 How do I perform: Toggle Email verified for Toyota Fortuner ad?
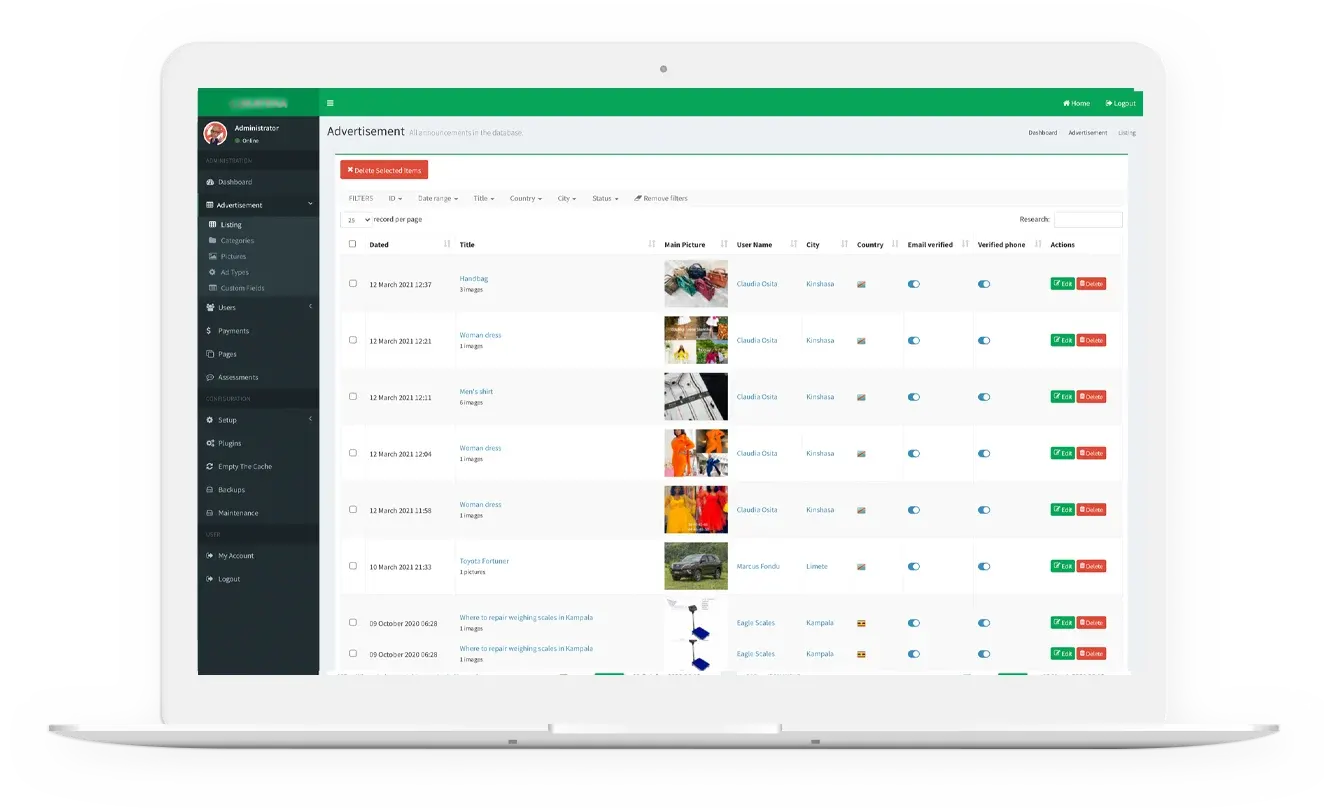[914, 566]
